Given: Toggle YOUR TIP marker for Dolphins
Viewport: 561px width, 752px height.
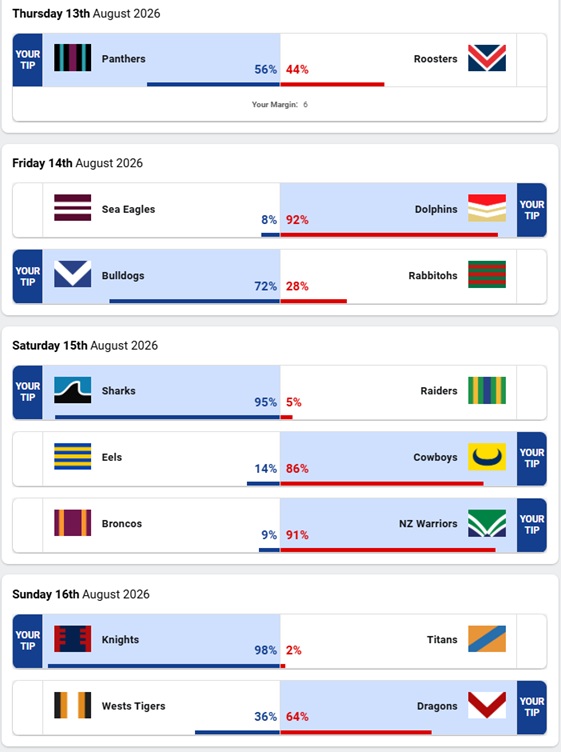Looking at the screenshot, I should pos(532,210).
